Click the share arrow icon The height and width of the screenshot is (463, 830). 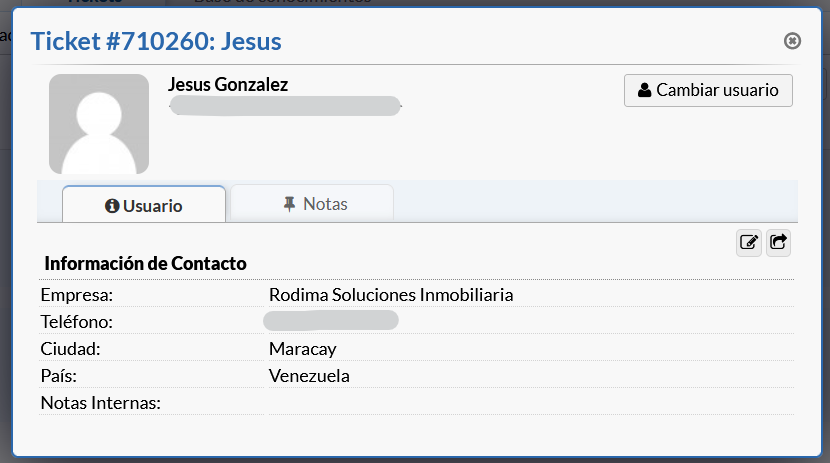[779, 242]
